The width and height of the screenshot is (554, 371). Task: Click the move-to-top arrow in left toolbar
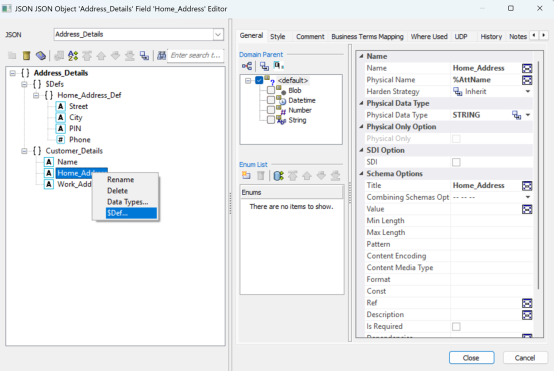(87, 55)
